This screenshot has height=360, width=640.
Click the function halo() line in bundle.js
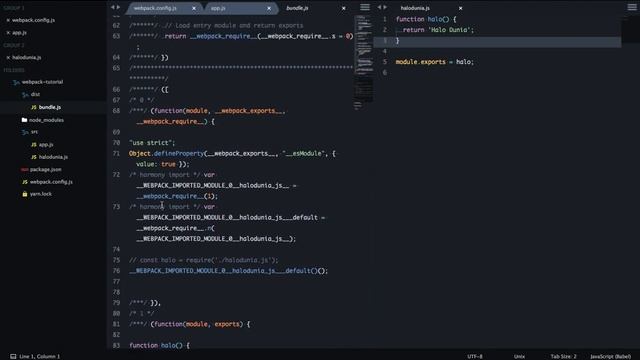(x=160, y=345)
